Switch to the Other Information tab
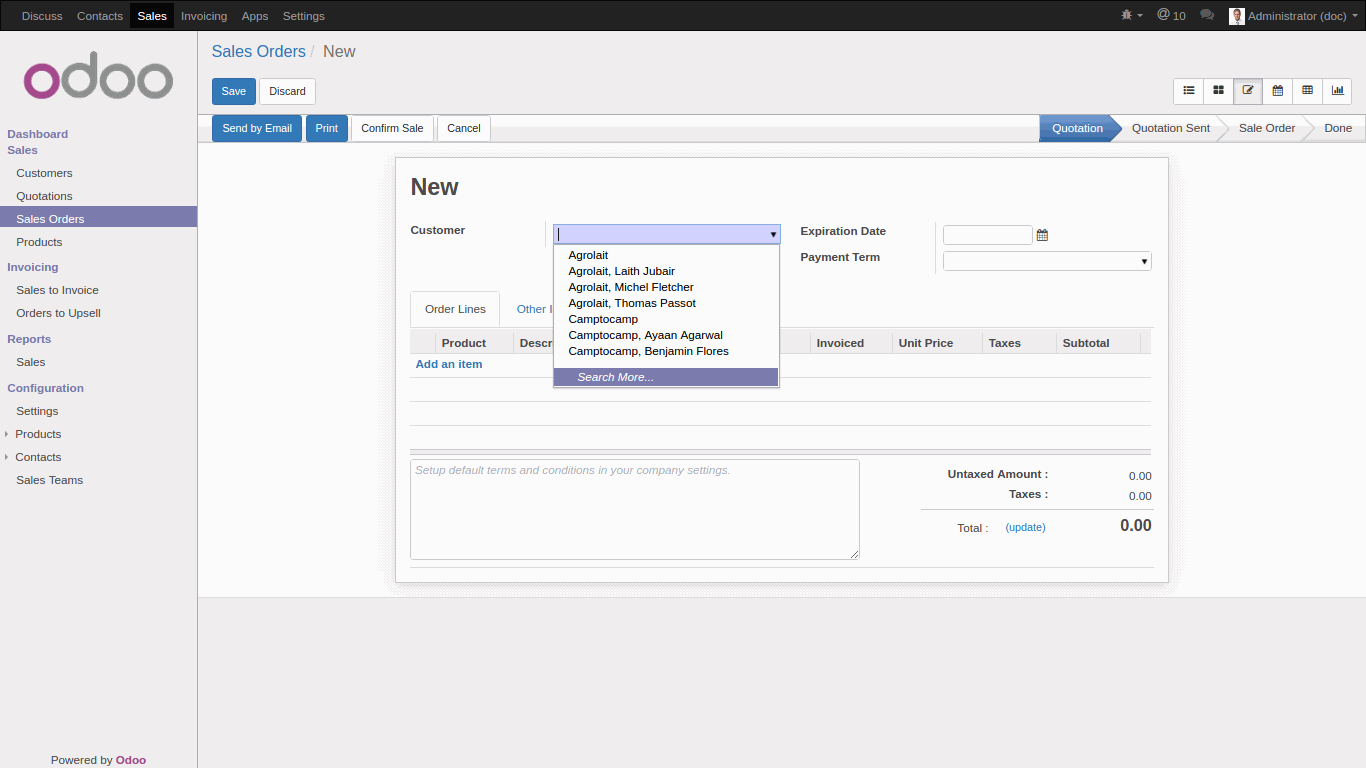This screenshot has width=1366, height=768. pyautogui.click(x=533, y=309)
